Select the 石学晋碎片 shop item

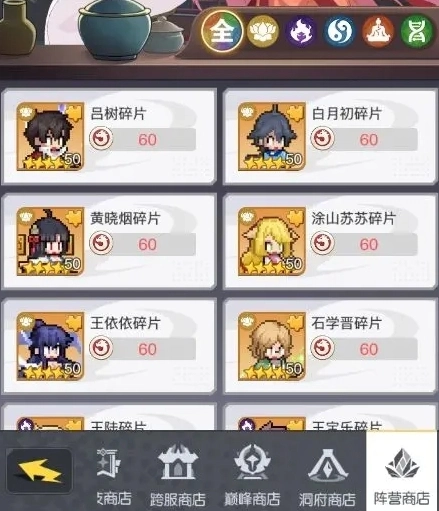click(330, 346)
